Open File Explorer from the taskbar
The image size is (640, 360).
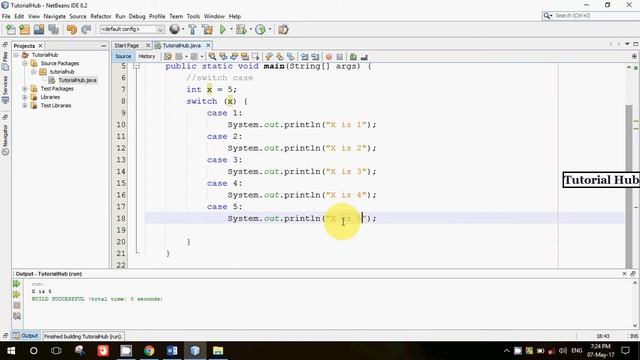click(x=218, y=350)
